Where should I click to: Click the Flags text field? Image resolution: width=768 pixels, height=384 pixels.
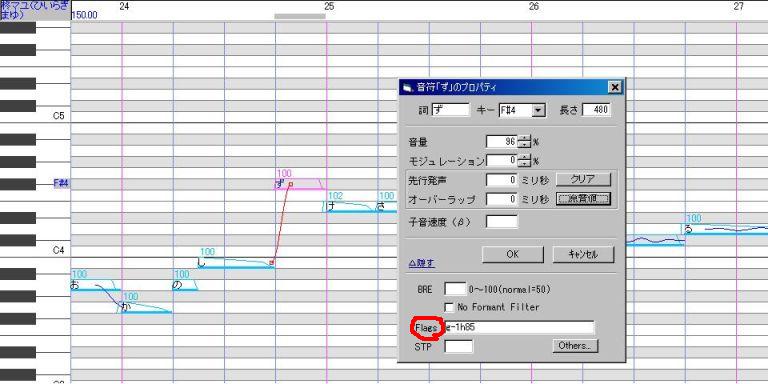coord(519,327)
